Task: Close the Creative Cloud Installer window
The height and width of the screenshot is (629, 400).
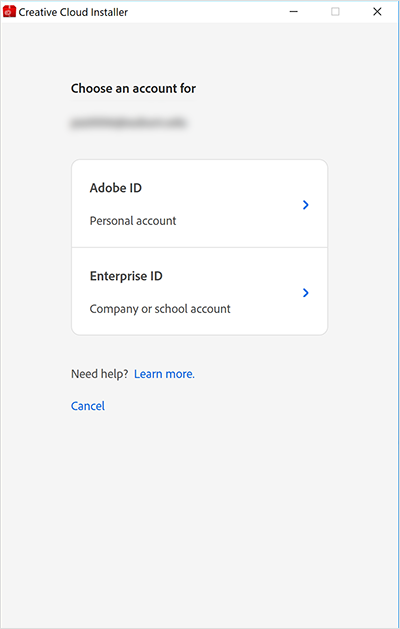Action: pyautogui.click(x=377, y=12)
